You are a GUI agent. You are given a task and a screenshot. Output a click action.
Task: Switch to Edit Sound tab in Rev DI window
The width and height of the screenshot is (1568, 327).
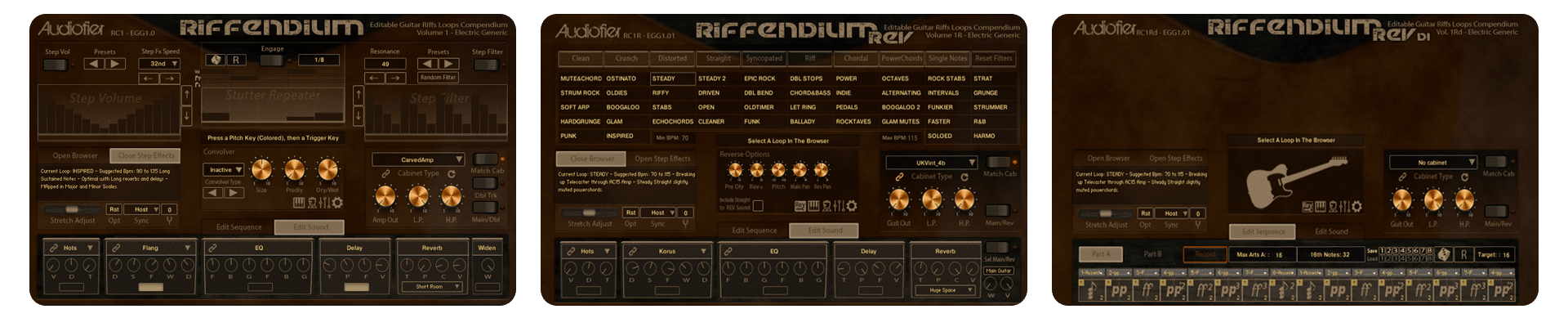click(1331, 231)
